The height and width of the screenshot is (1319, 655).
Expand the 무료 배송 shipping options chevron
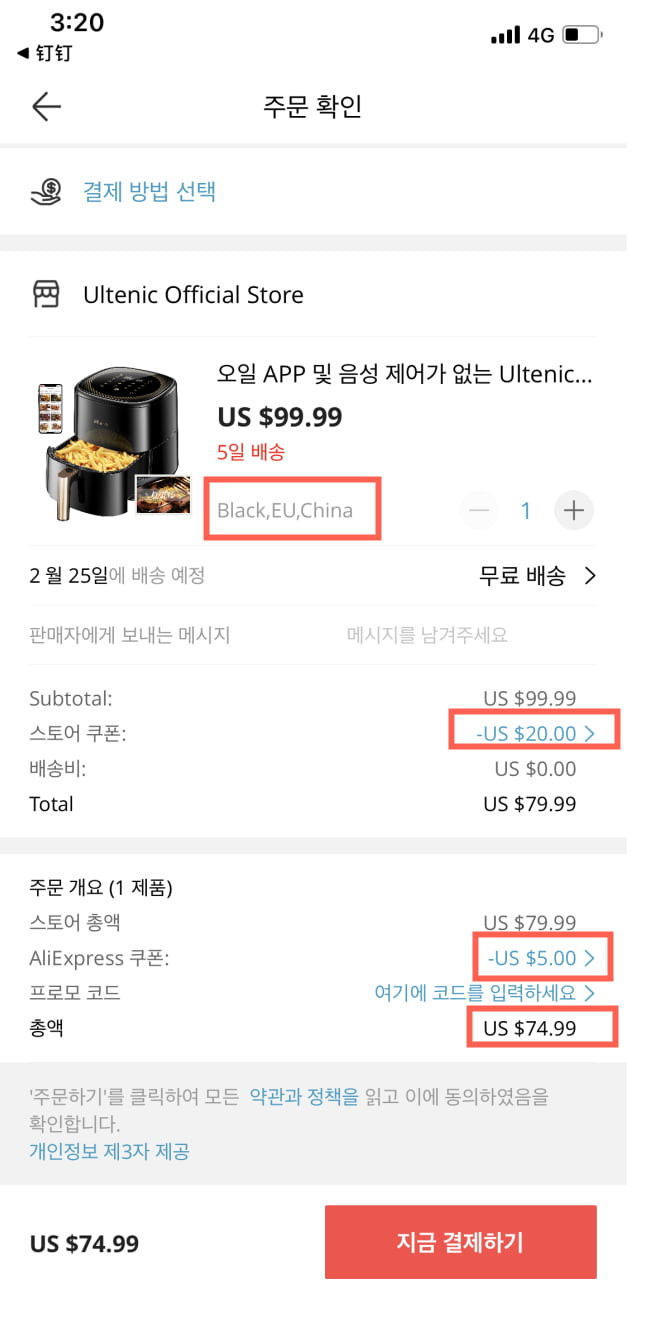tap(590, 576)
